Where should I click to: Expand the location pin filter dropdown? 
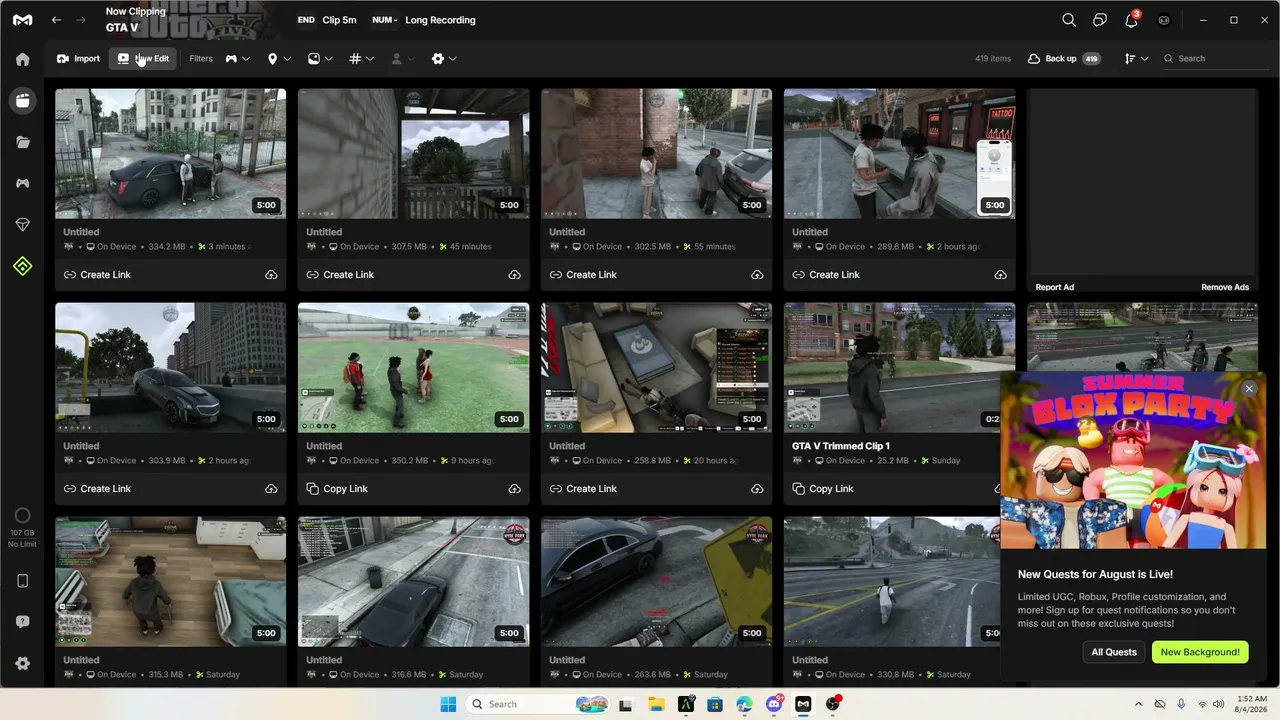point(279,59)
